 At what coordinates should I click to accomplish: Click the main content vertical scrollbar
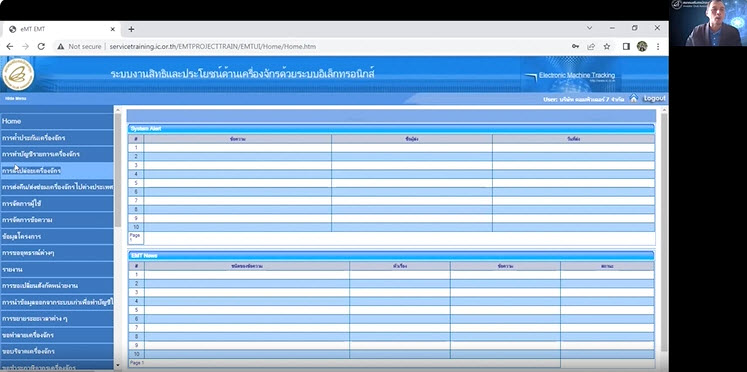coord(664,231)
